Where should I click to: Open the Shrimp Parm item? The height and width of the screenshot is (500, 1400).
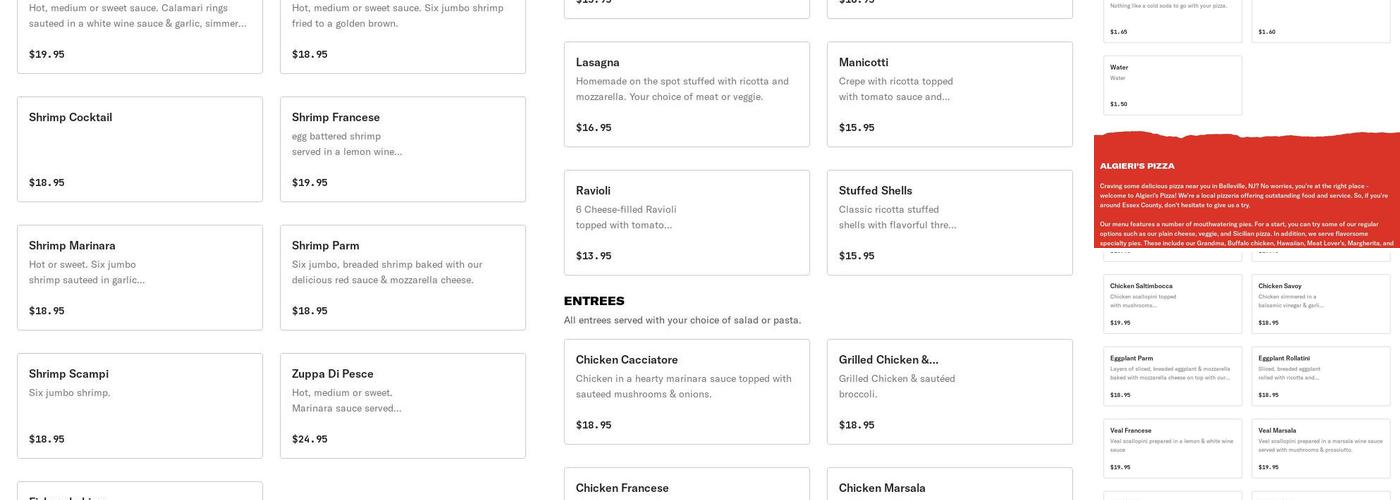pos(402,277)
